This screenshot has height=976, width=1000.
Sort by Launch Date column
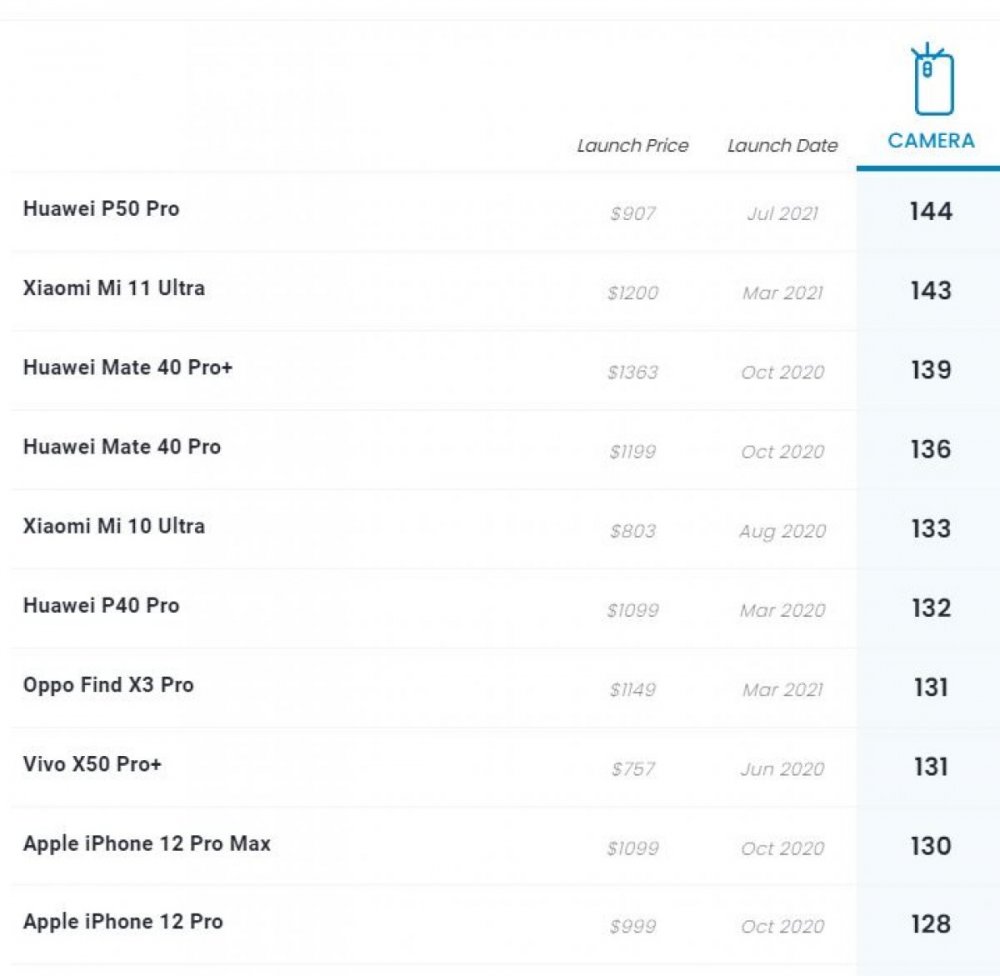point(782,146)
